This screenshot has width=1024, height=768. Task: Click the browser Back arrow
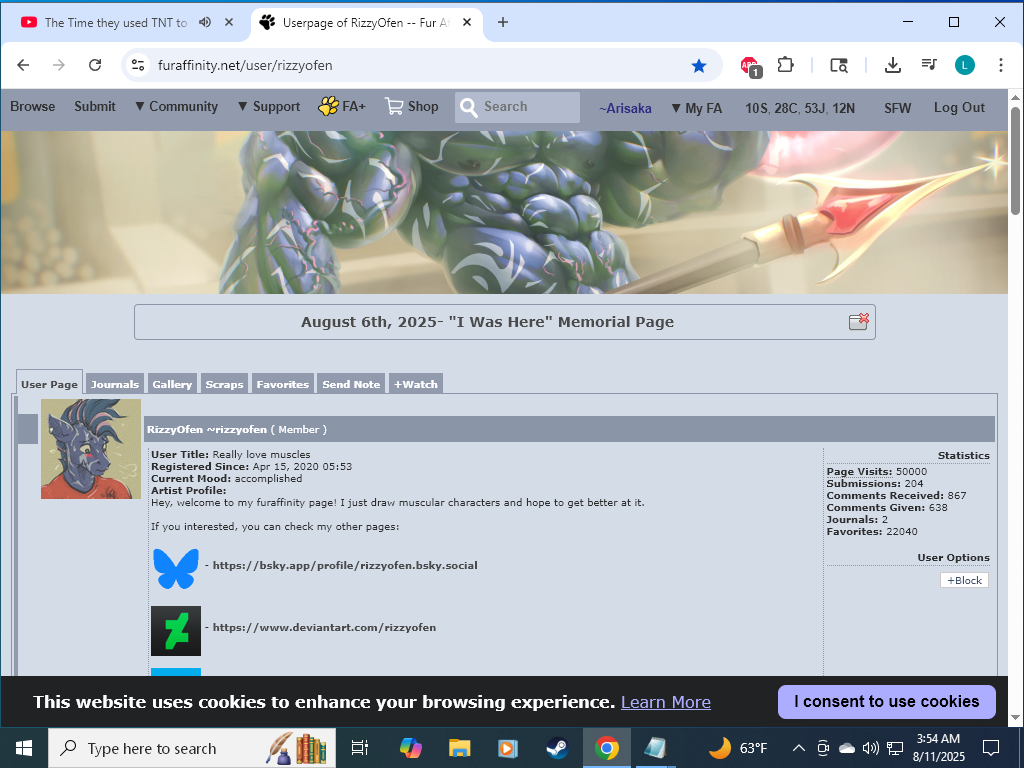(x=24, y=65)
